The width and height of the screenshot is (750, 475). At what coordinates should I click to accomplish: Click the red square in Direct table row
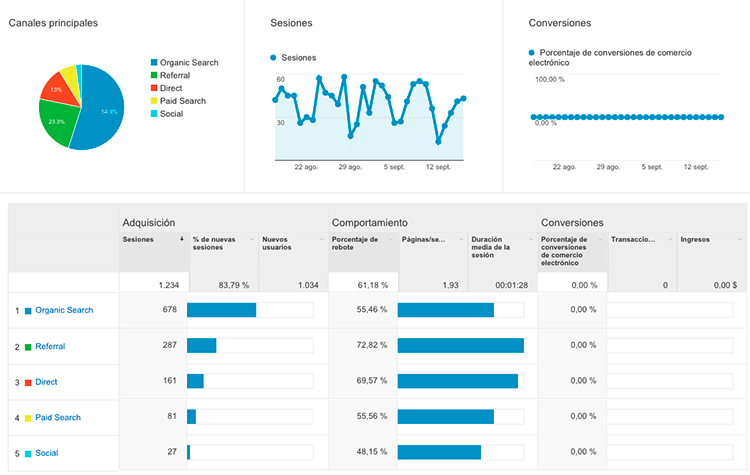[28, 382]
